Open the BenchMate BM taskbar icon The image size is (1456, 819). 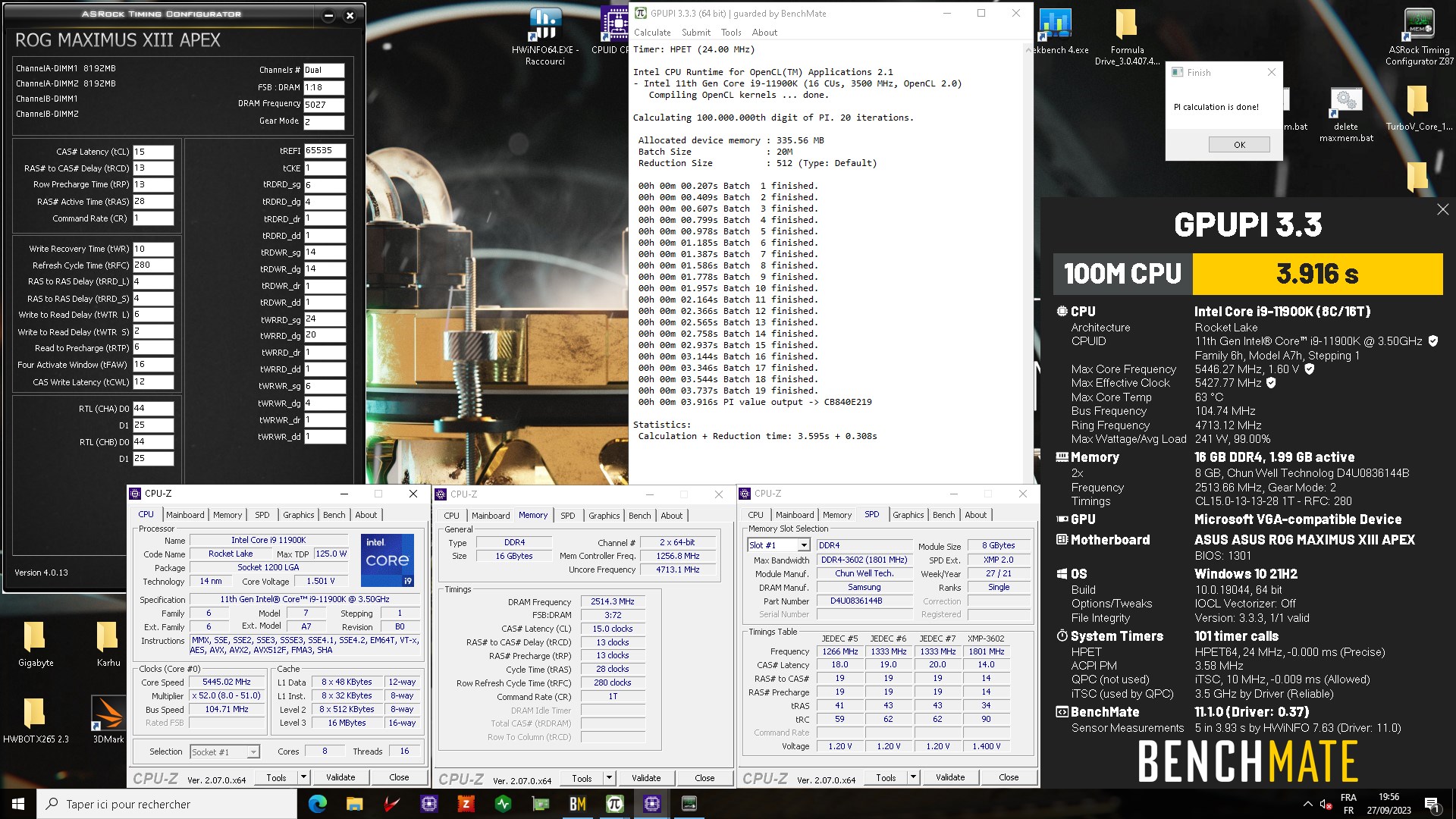pyautogui.click(x=577, y=804)
